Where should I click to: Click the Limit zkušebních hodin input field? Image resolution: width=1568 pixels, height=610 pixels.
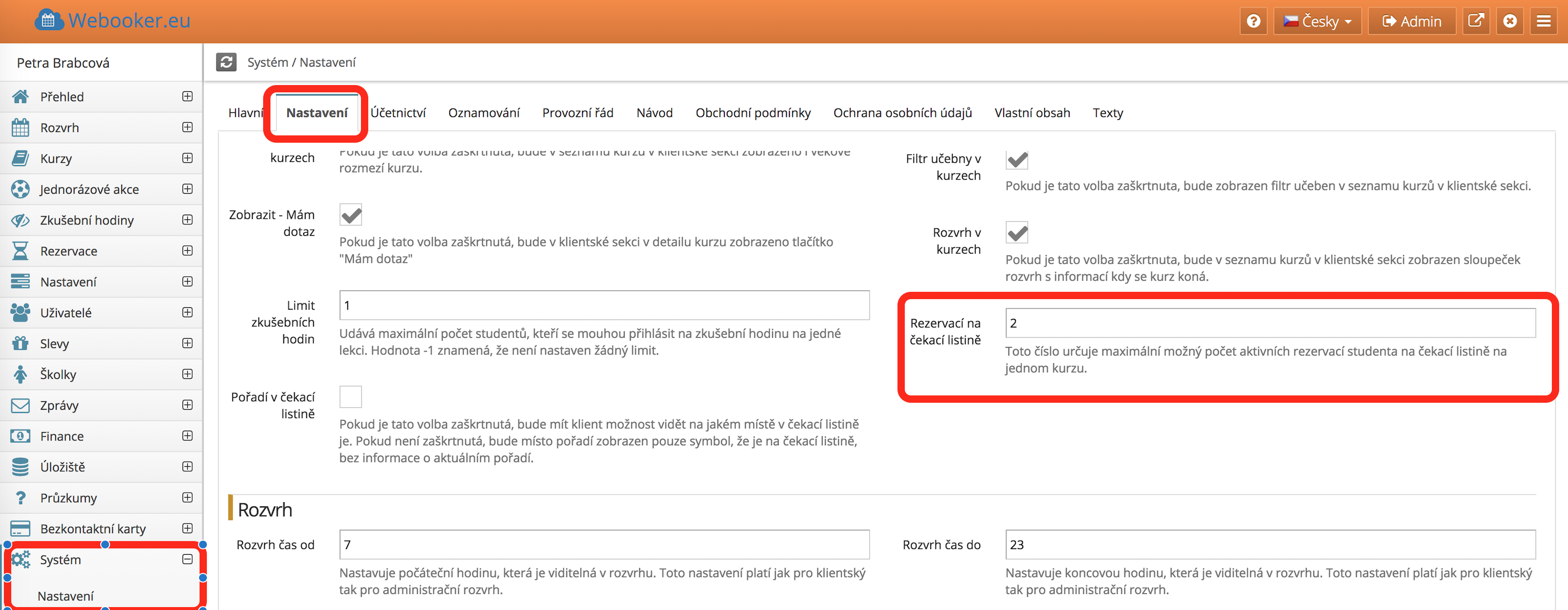coord(604,305)
